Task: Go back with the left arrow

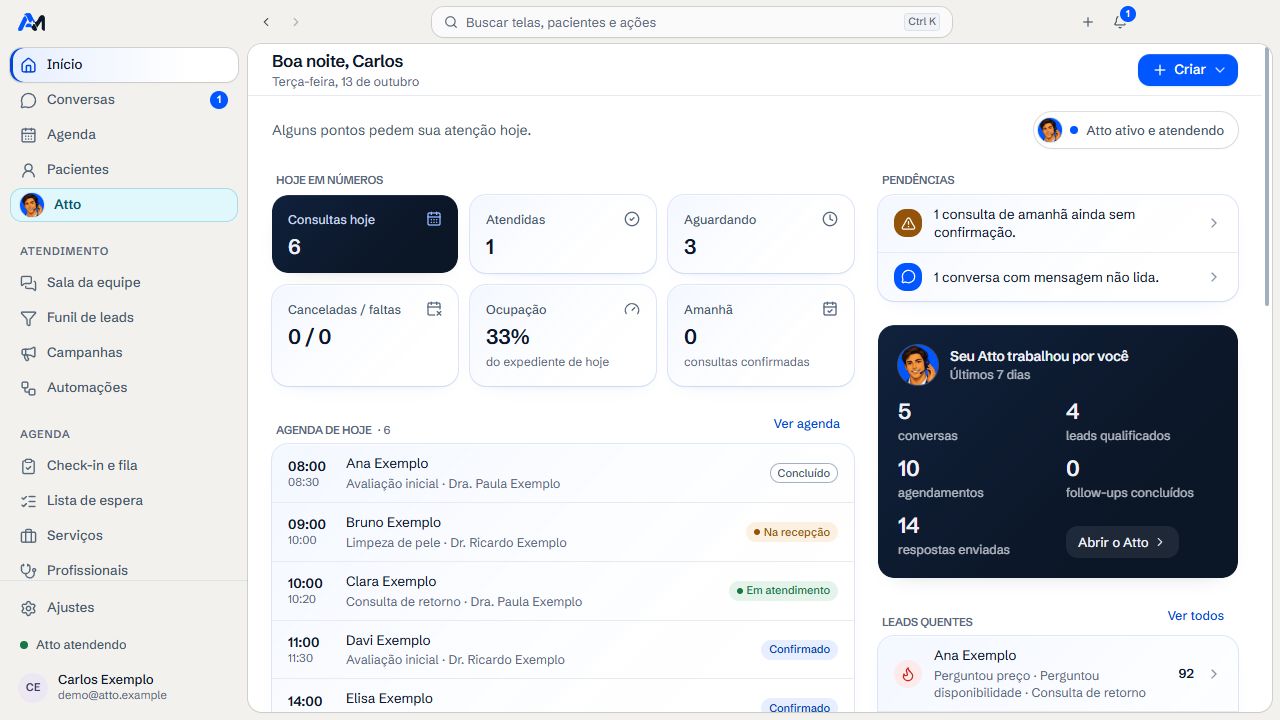Action: pos(266,22)
